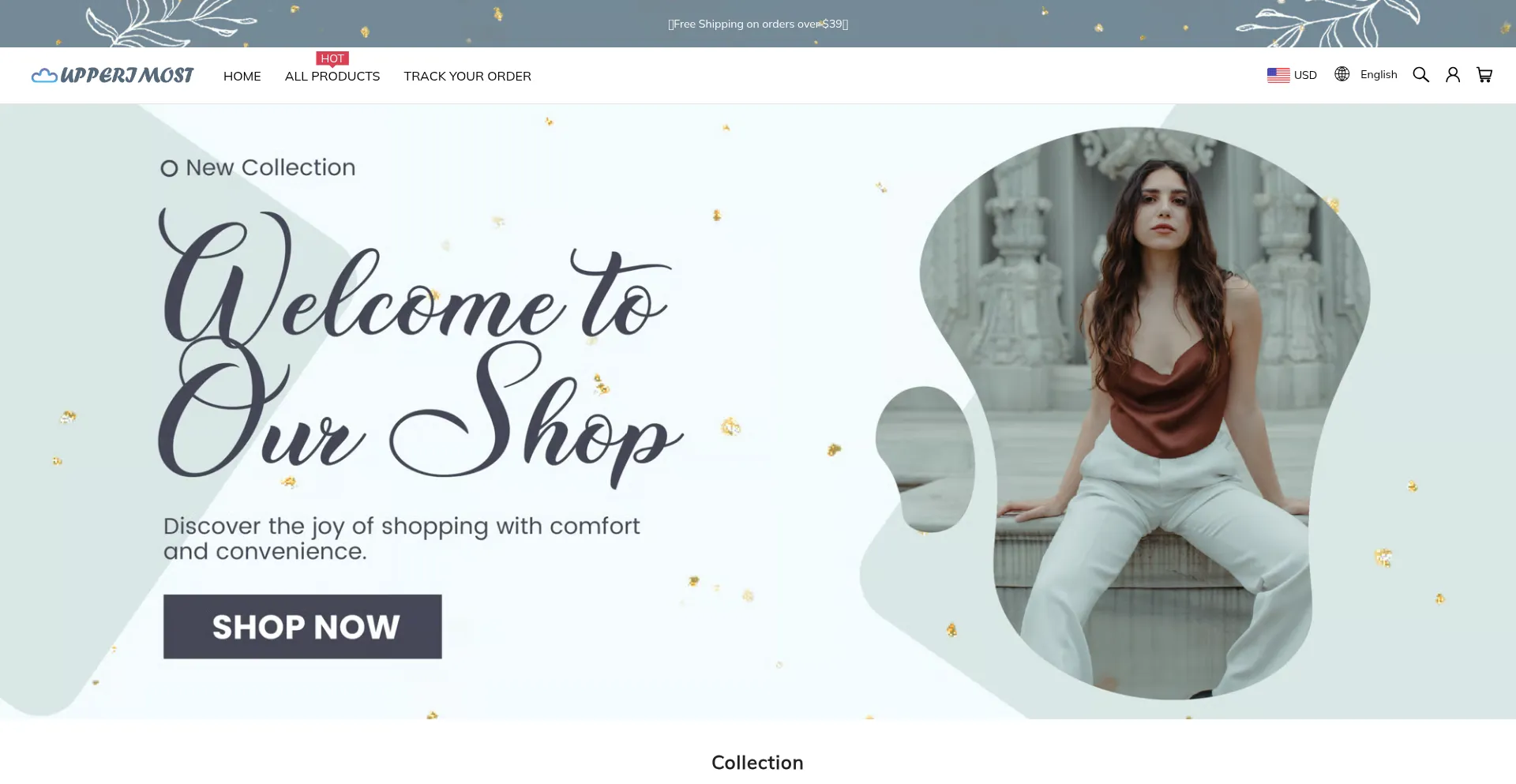1516x784 pixels.
Task: Click the Discover the joy tagline text
Action: pyautogui.click(x=401, y=538)
